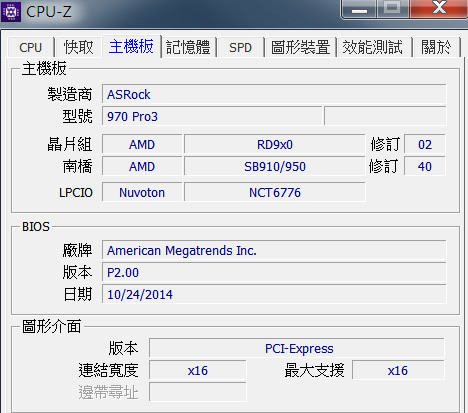Click the 日期 label in BIOS group

(x=77, y=294)
